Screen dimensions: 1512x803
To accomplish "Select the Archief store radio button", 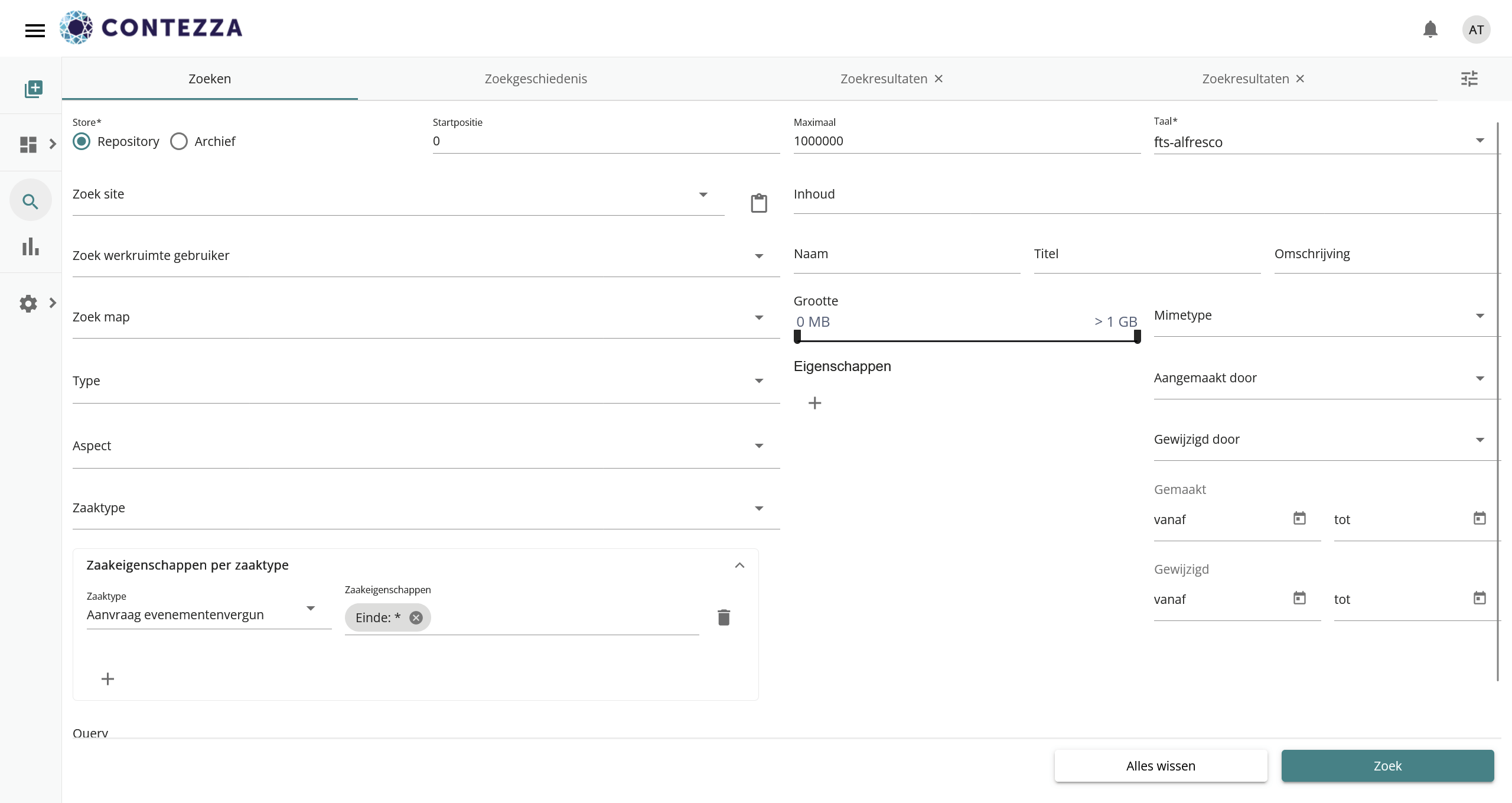I will (179, 141).
